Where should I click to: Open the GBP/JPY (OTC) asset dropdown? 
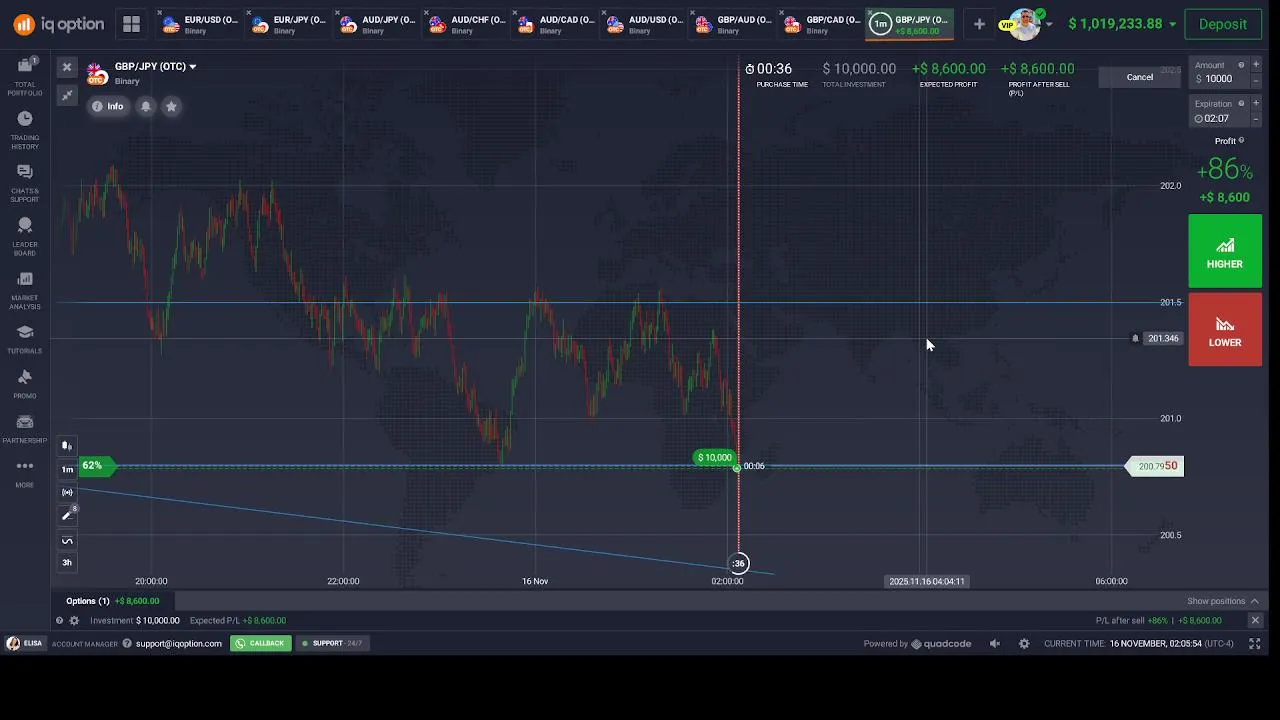pyautogui.click(x=155, y=67)
